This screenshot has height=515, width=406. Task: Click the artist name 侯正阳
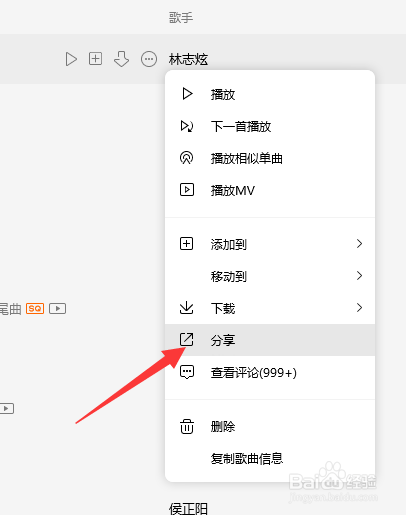[188, 508]
